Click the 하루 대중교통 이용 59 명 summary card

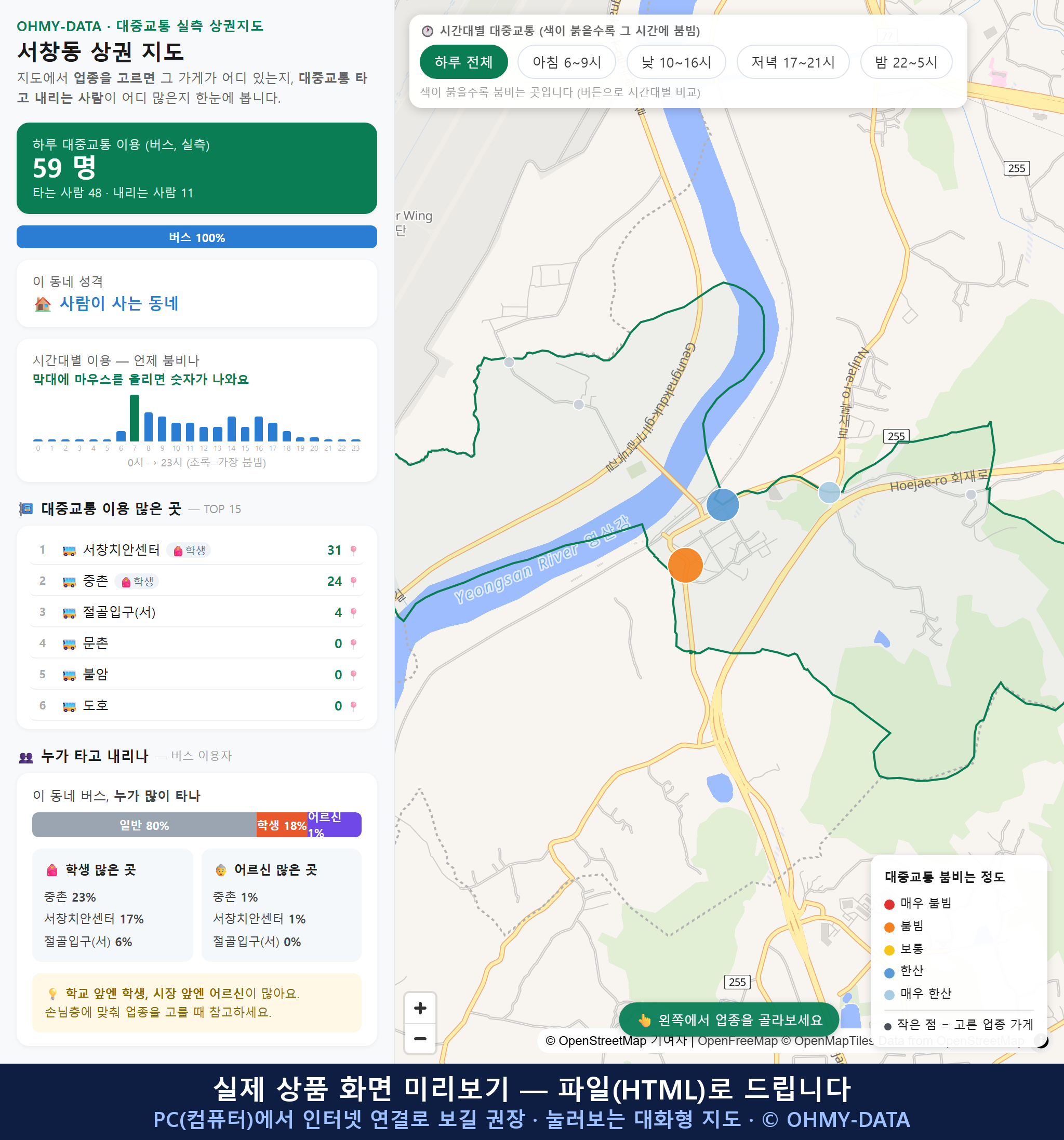click(197, 168)
